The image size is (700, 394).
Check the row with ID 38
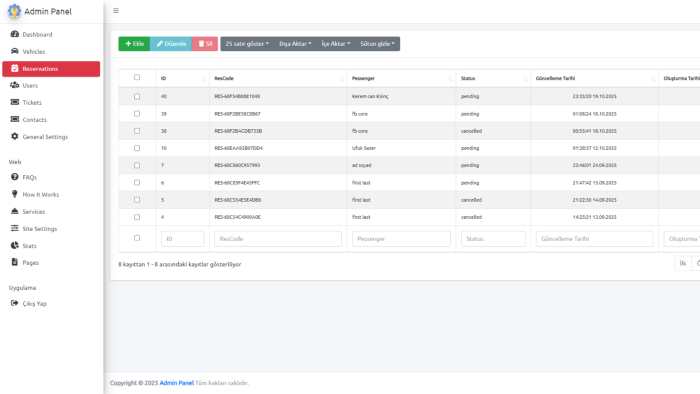coord(137,131)
